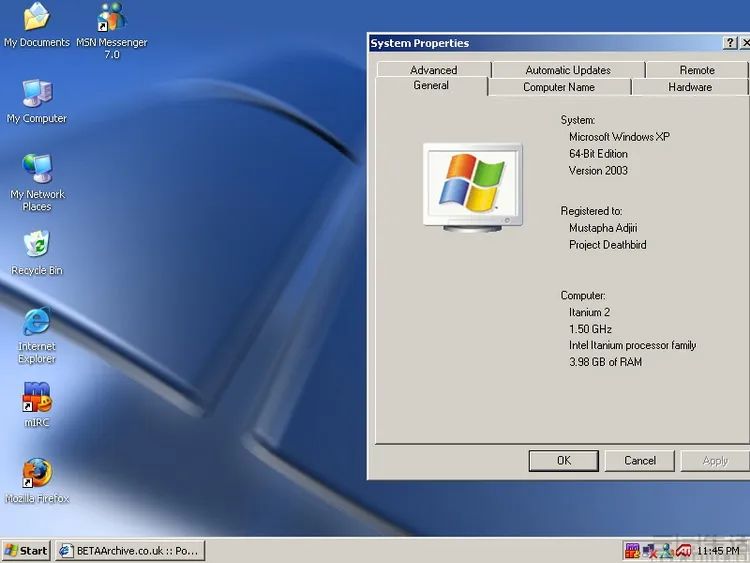The image size is (750, 563).
Task: Click the Cancel button
Action: pyautogui.click(x=640, y=461)
